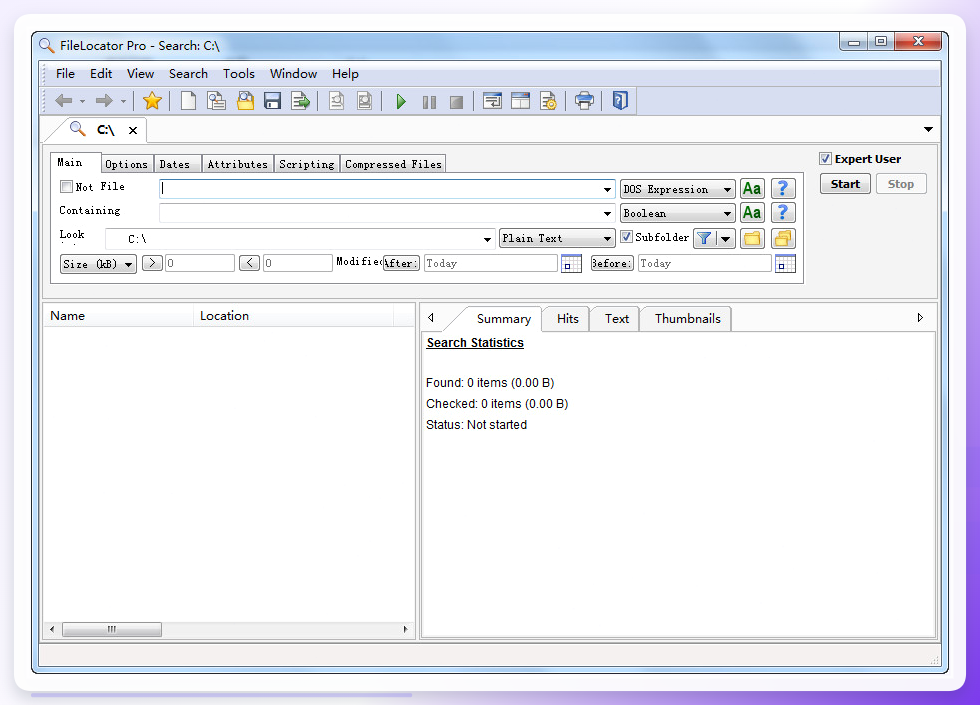Open the Back history dropdown arrow
980x705 pixels.
pos(82,101)
